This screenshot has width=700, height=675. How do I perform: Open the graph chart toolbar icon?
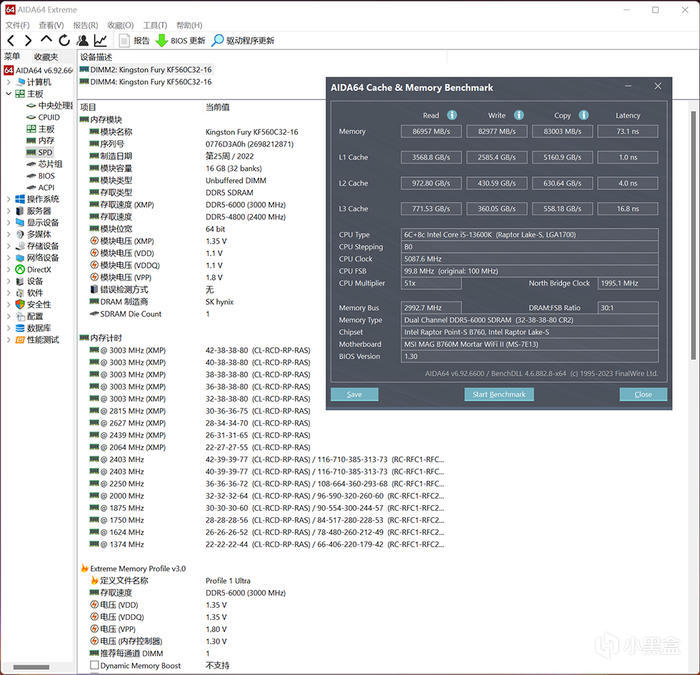[x=100, y=41]
